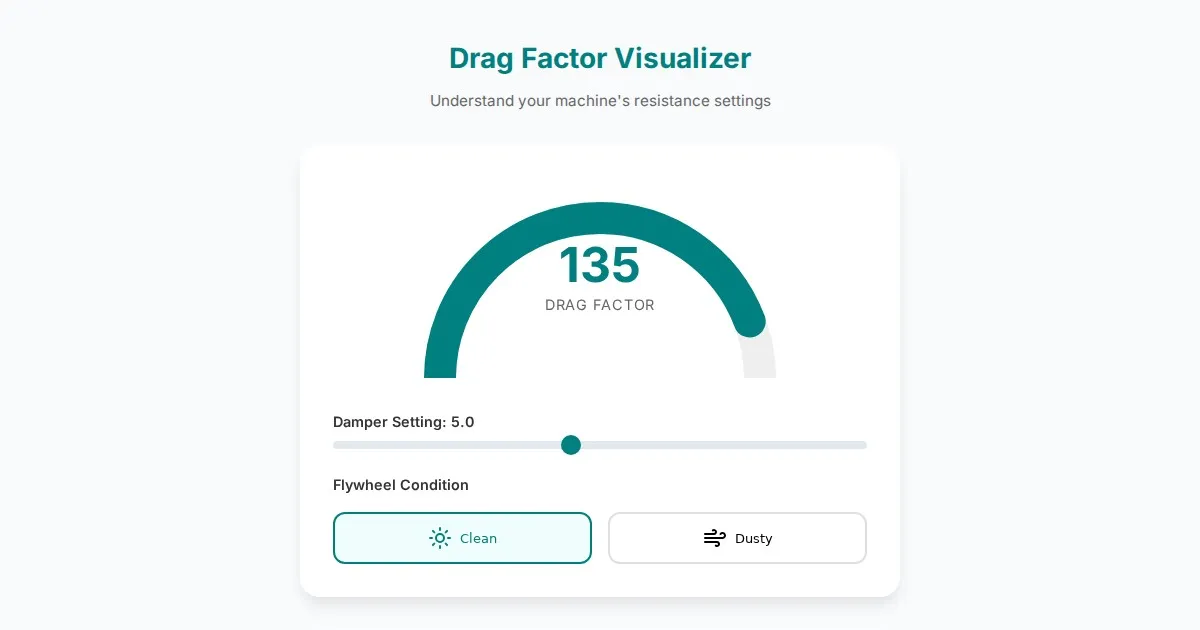
Task: Select the Dusty flywheel condition
Action: pos(737,538)
